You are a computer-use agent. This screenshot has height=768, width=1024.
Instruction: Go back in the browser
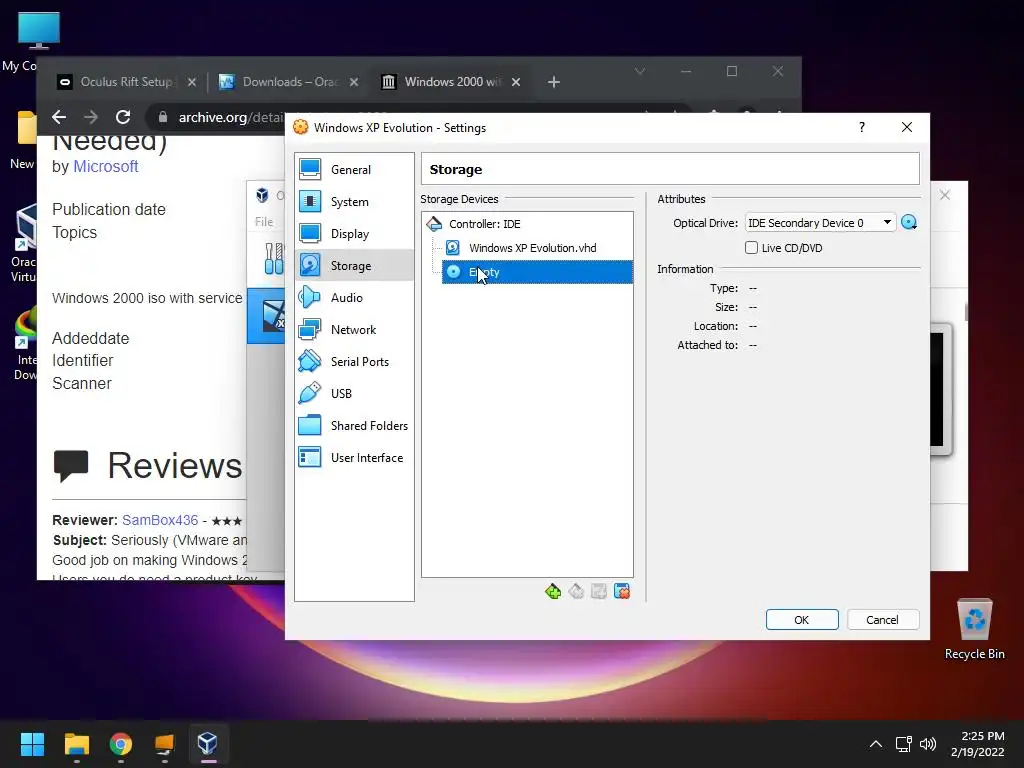[59, 118]
